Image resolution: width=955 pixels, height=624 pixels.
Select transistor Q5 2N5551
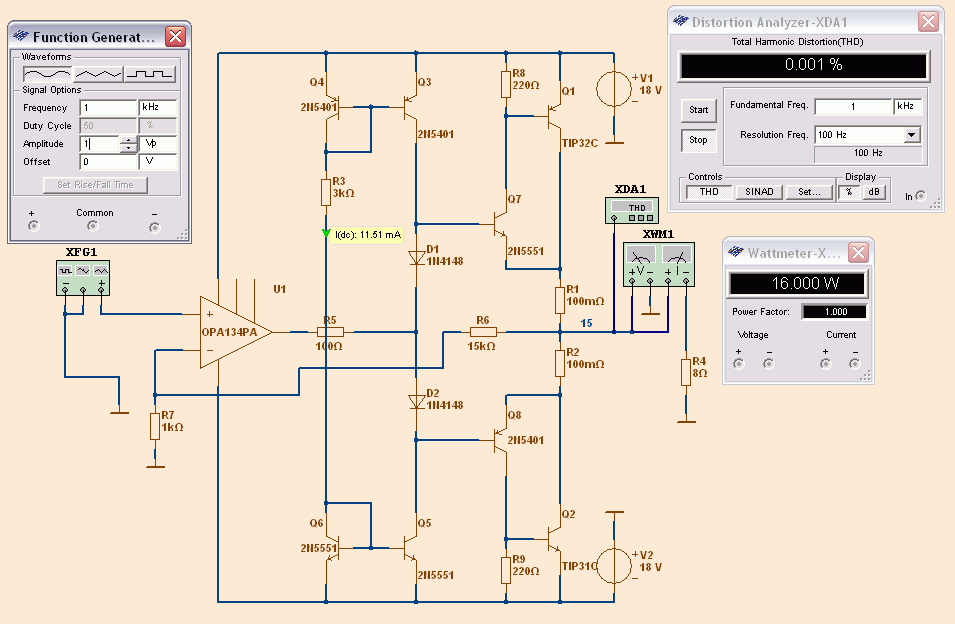[x=411, y=549]
